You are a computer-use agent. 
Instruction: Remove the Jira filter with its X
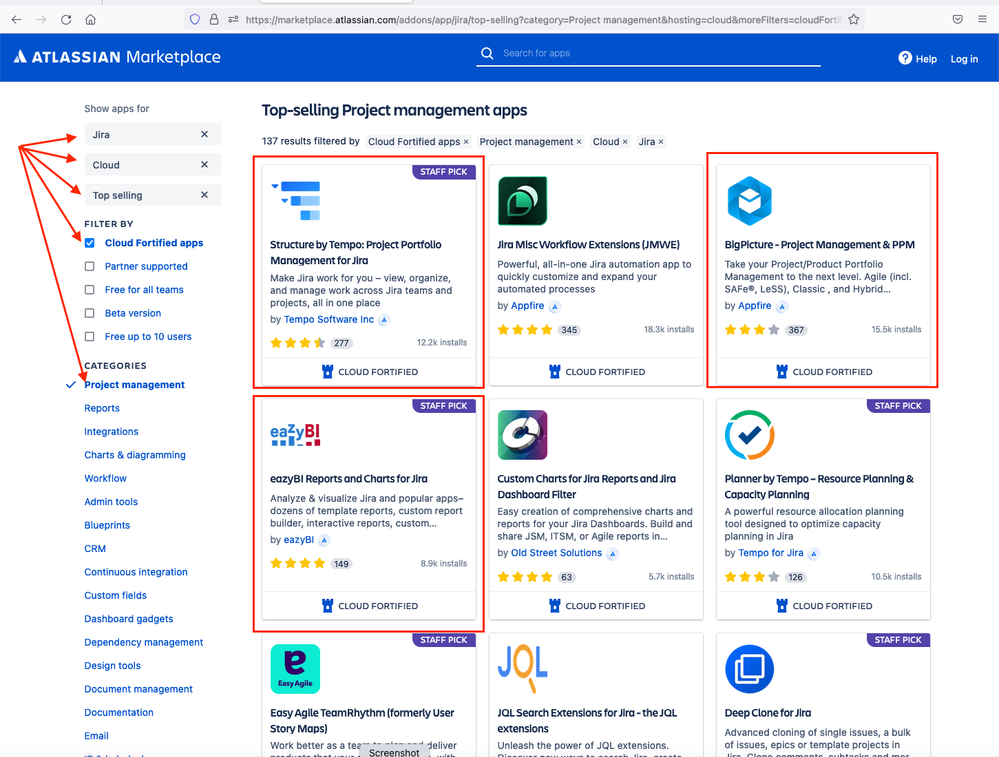(x=205, y=134)
